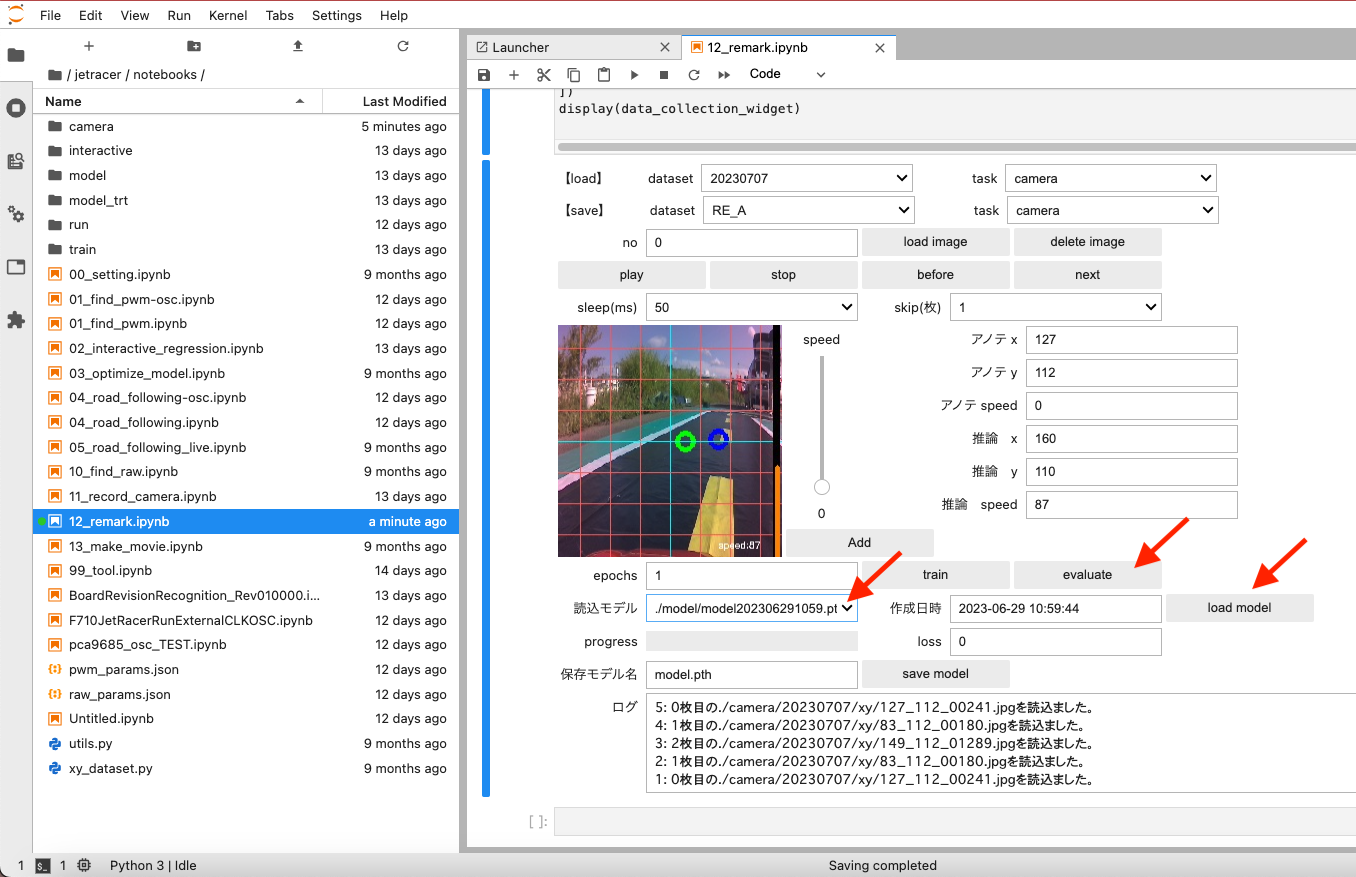This screenshot has height=877, width=1356.
Task: Interrupt the kernel with the stop icon
Action: 664,75
